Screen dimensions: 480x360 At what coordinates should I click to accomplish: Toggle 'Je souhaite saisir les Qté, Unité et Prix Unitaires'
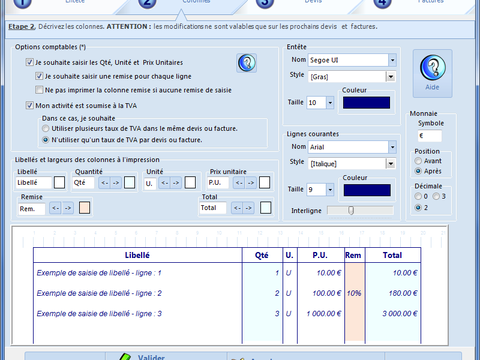[30, 62]
